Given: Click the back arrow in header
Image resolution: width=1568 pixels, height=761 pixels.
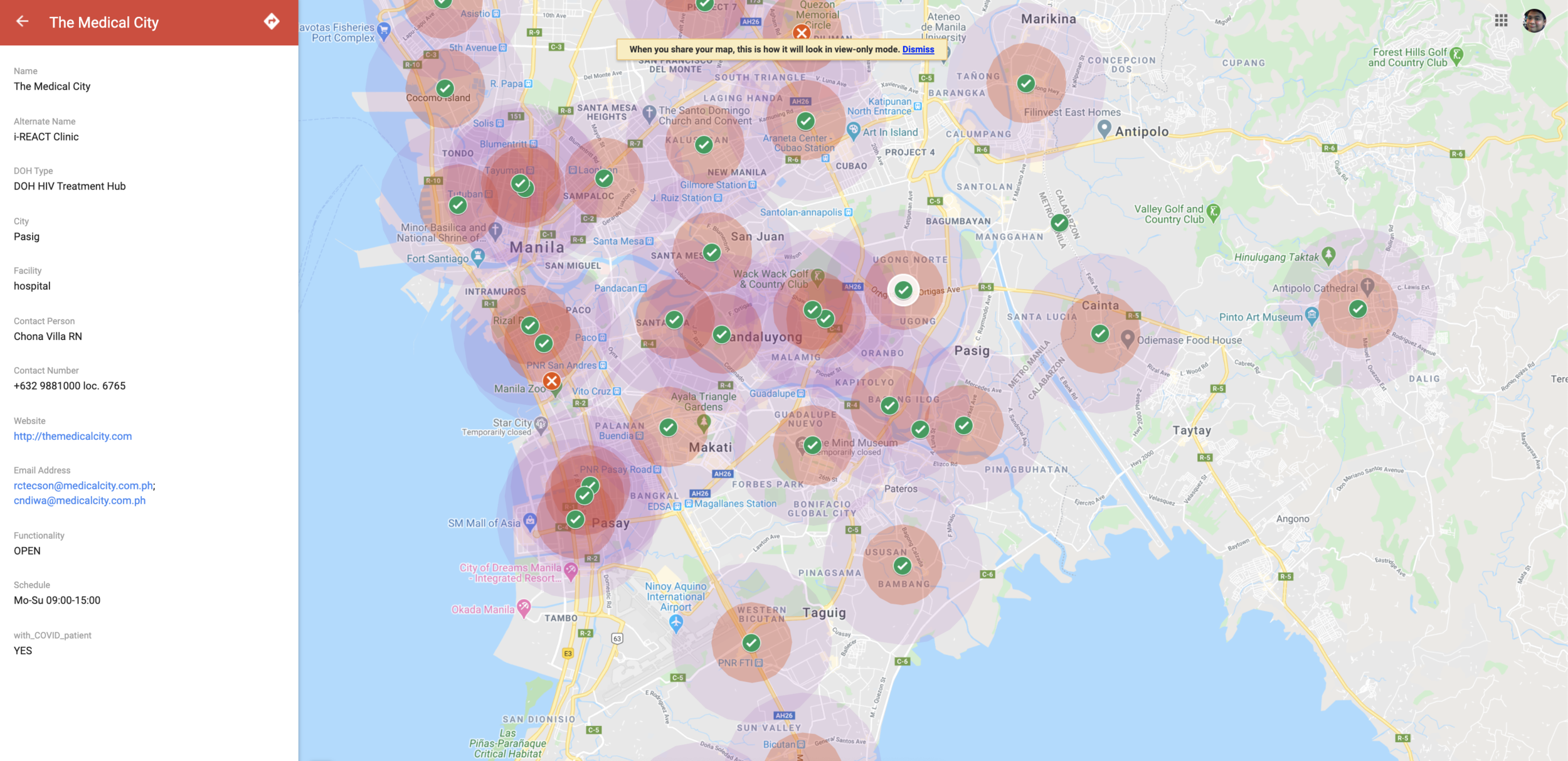Looking at the screenshot, I should click(x=23, y=22).
